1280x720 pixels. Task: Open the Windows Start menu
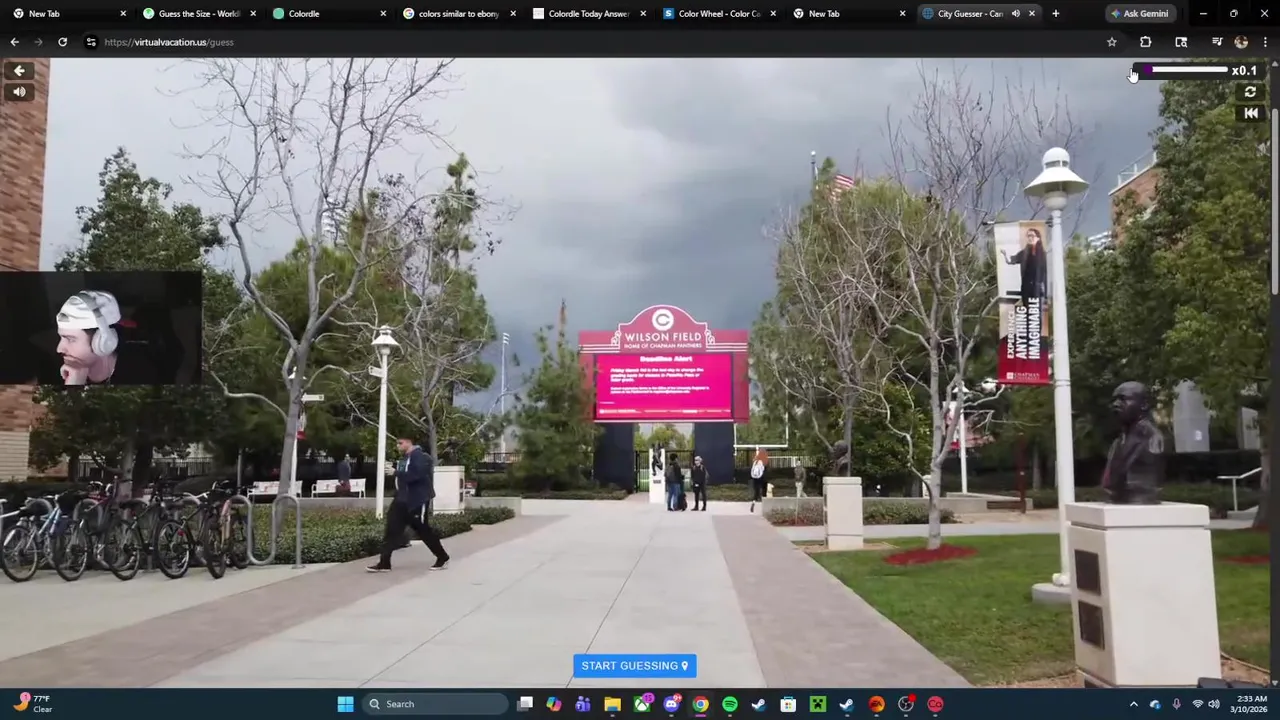(345, 704)
